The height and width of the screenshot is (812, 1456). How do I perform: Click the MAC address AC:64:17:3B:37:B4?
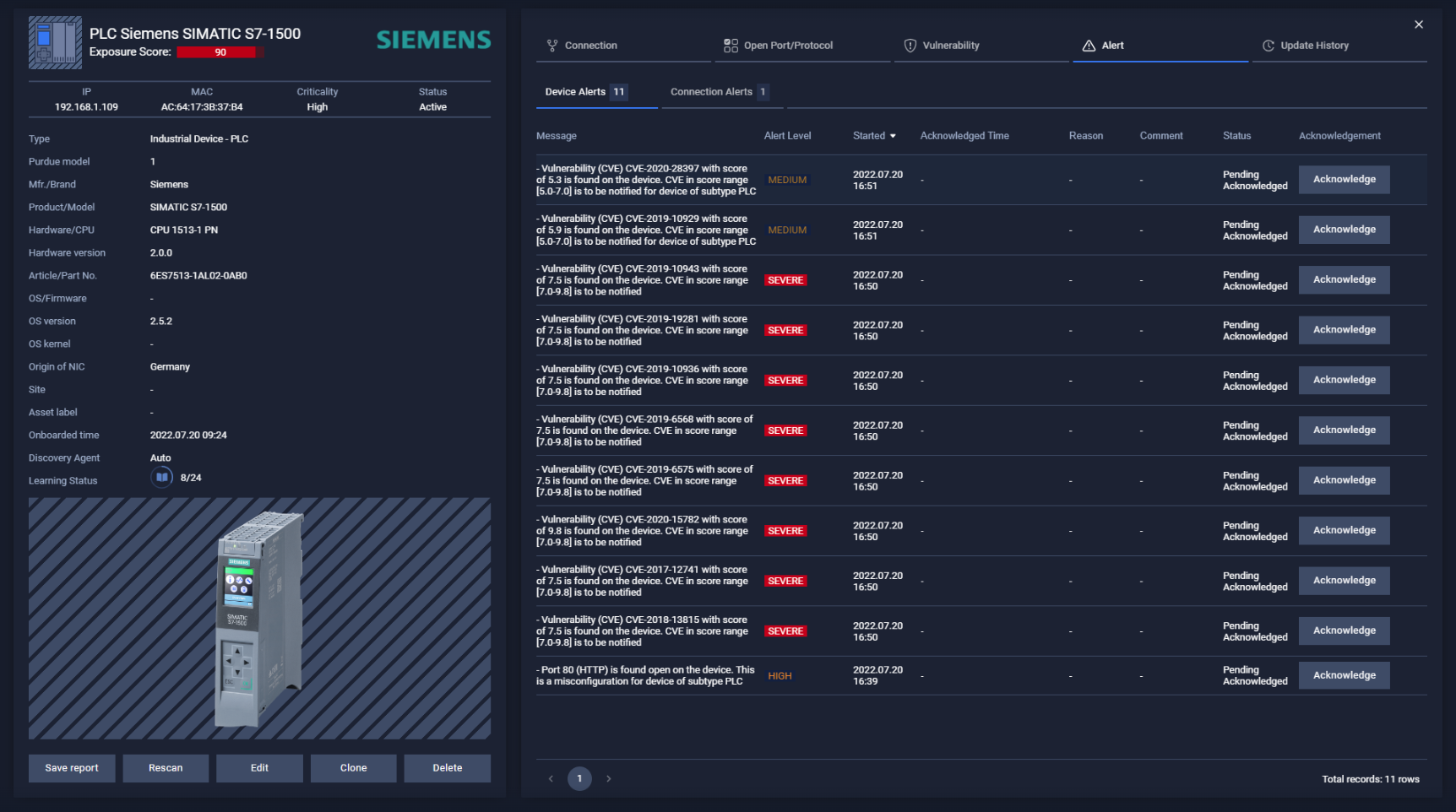click(x=202, y=107)
